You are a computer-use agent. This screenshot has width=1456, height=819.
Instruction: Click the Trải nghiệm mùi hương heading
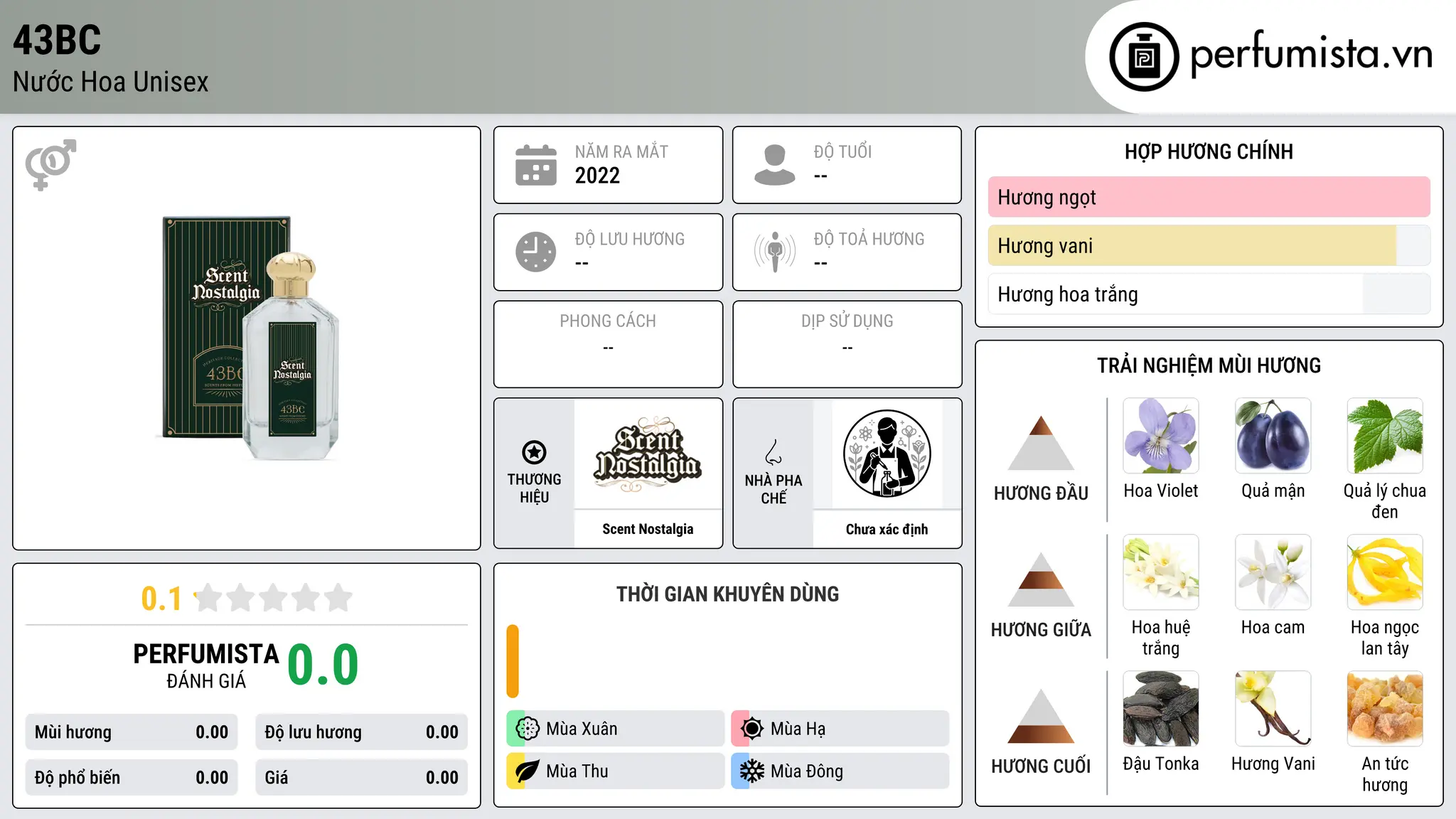coord(1209,365)
